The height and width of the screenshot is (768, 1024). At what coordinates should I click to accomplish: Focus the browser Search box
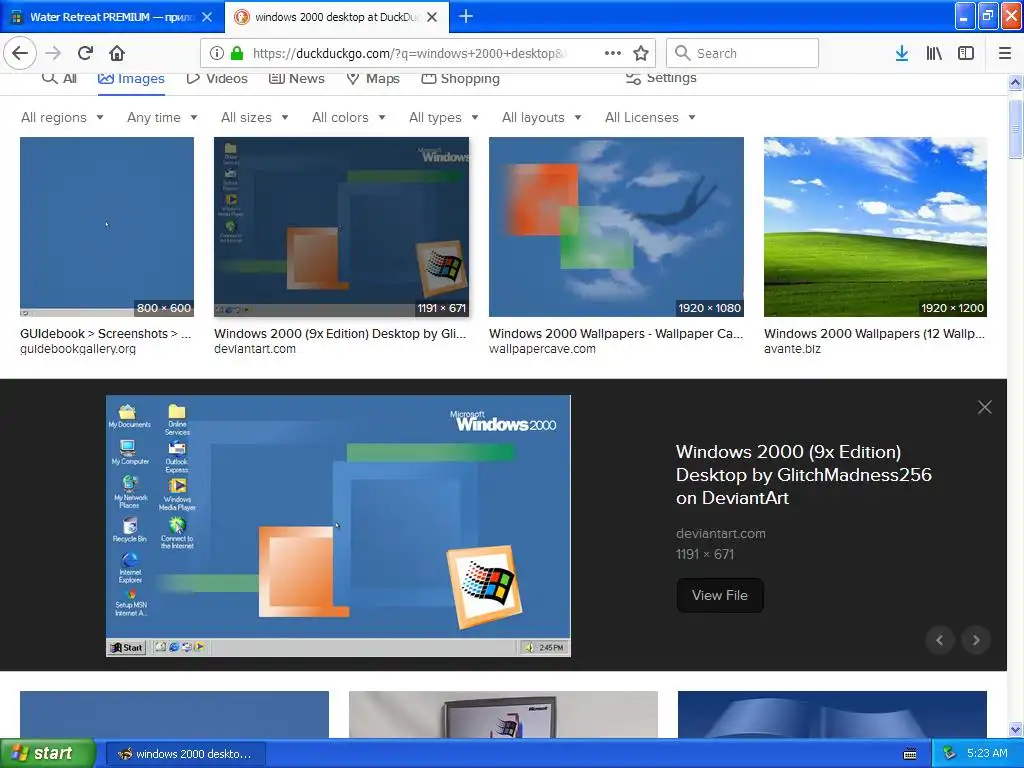click(x=743, y=53)
